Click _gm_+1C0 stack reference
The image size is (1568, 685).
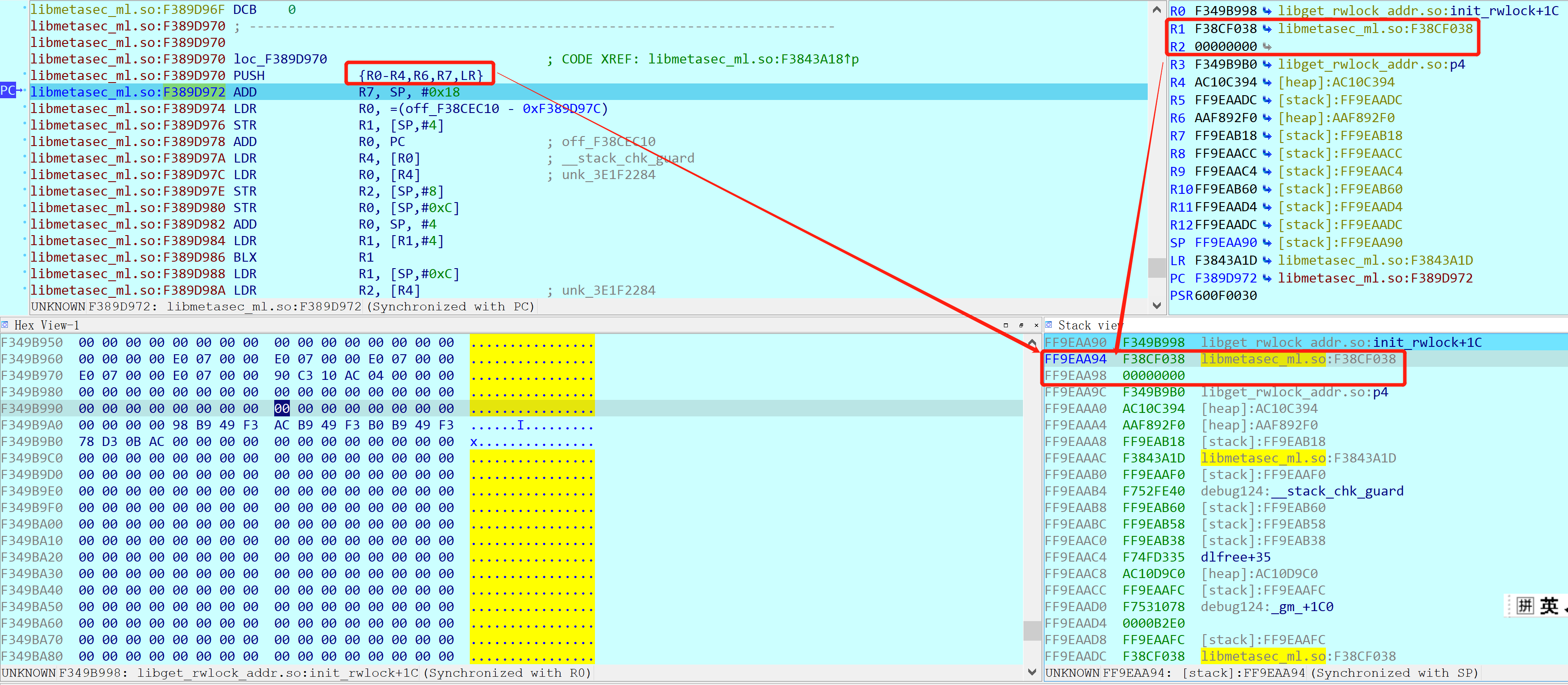click(1302, 607)
